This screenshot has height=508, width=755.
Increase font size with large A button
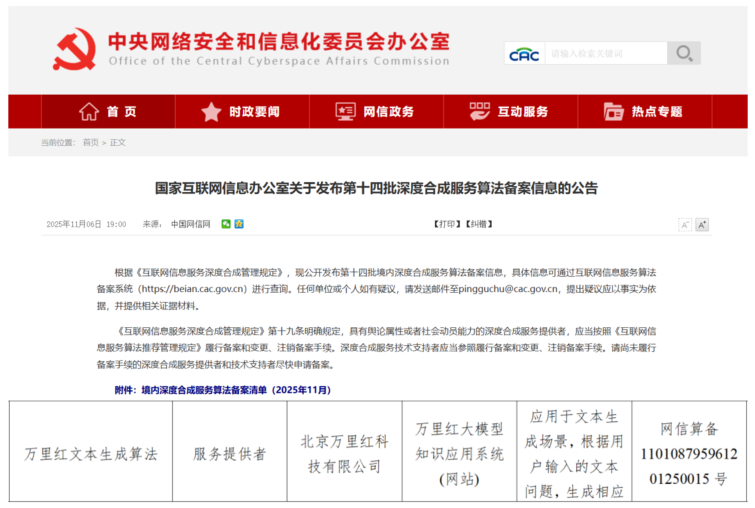pyautogui.click(x=701, y=225)
